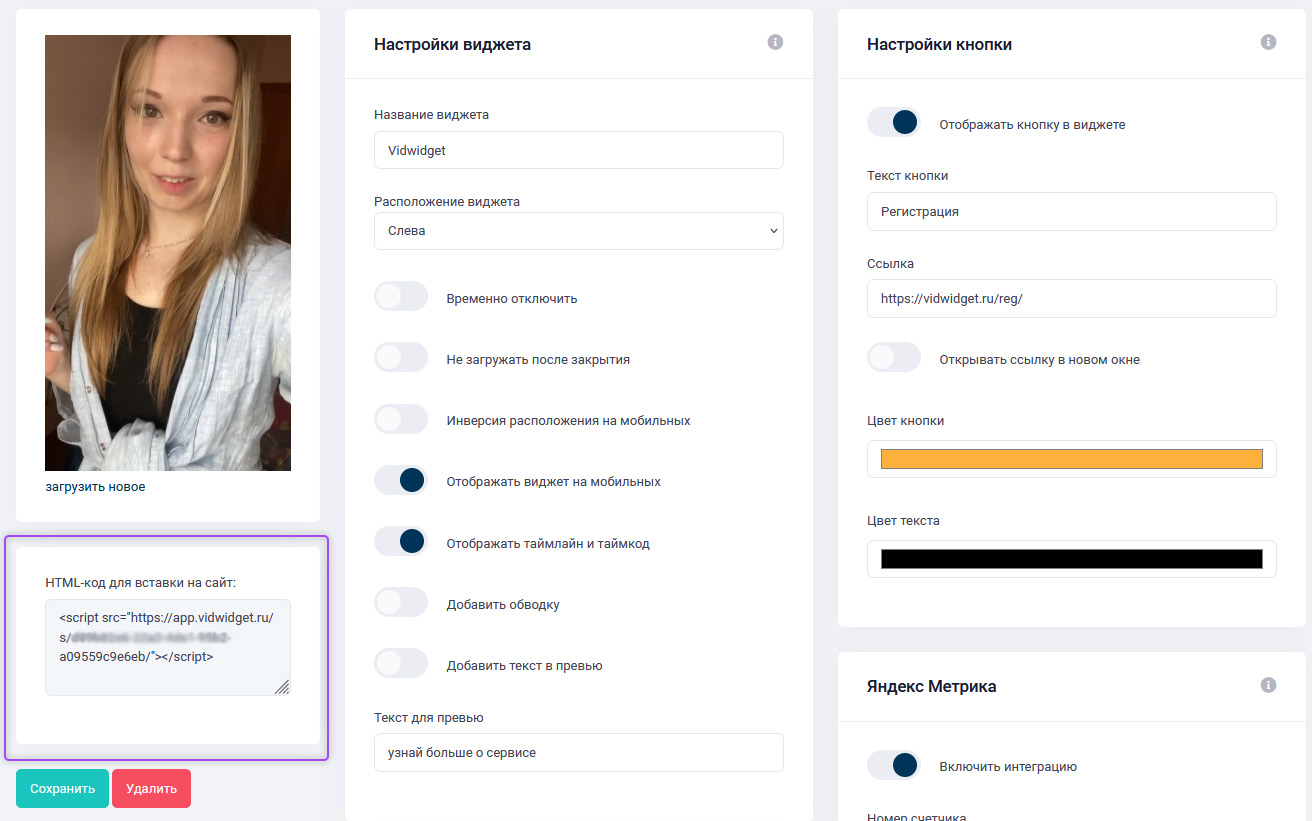Screen dimensions: 1312x821
Task: Click the Удалить button
Action: tap(151, 788)
